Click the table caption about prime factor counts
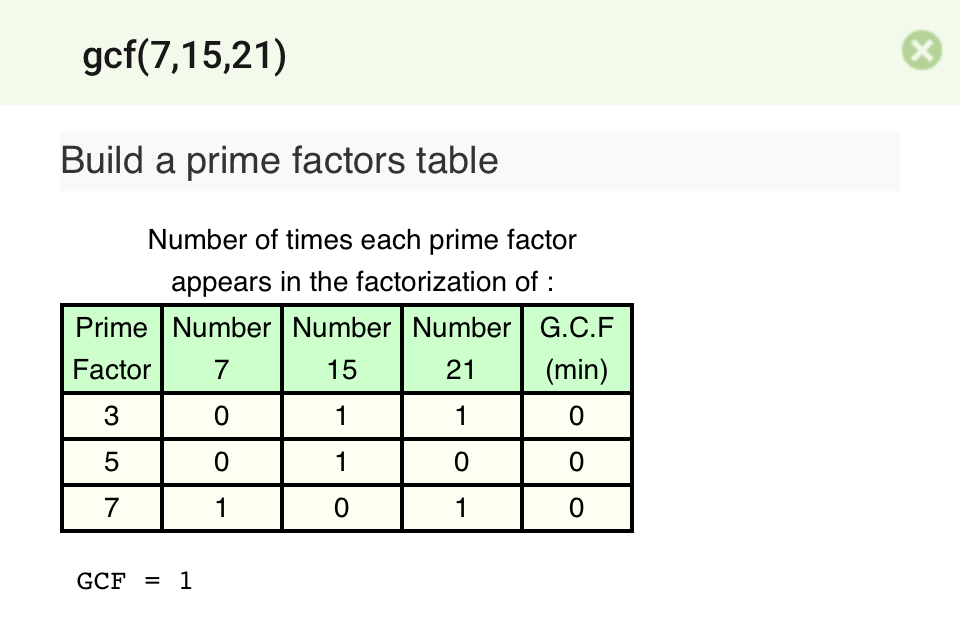Image resolution: width=960 pixels, height=640 pixels. coord(362,261)
